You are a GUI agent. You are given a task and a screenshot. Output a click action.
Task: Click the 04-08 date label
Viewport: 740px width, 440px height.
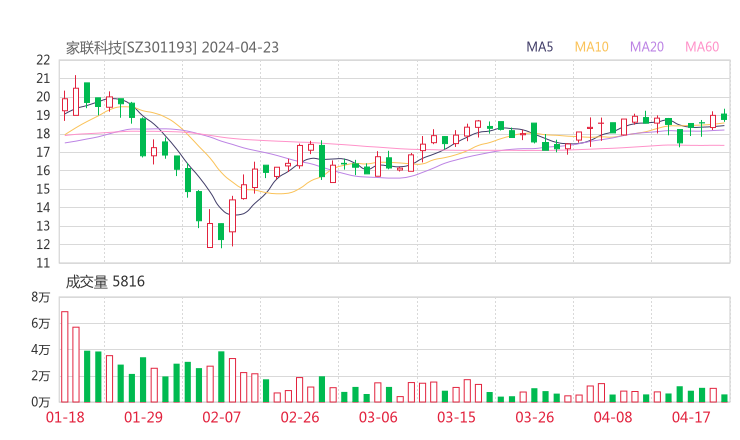click(613, 417)
